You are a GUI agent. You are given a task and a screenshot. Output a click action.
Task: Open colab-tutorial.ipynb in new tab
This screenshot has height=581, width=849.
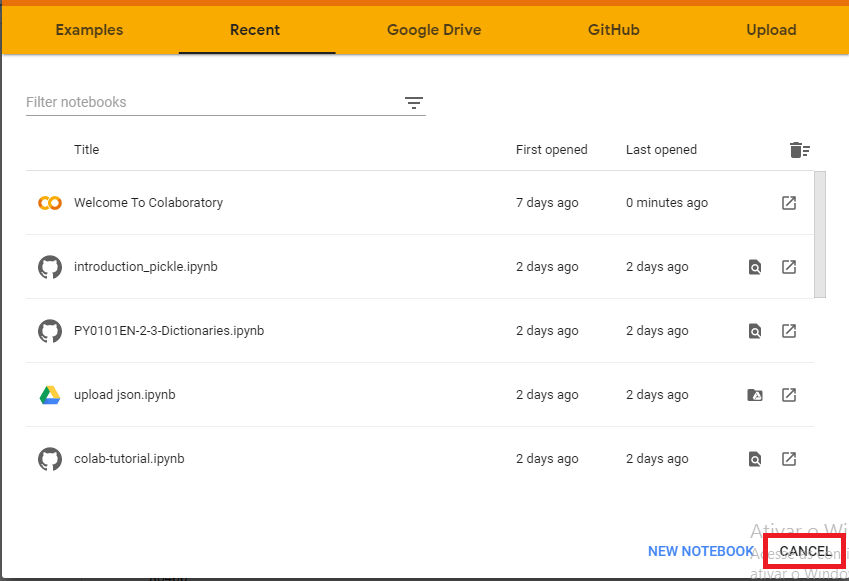pos(789,459)
